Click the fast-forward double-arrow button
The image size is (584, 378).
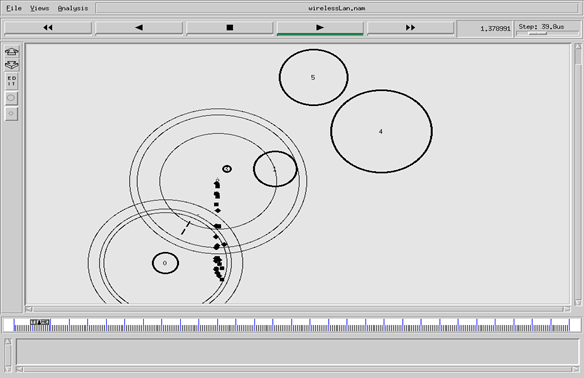(410, 28)
